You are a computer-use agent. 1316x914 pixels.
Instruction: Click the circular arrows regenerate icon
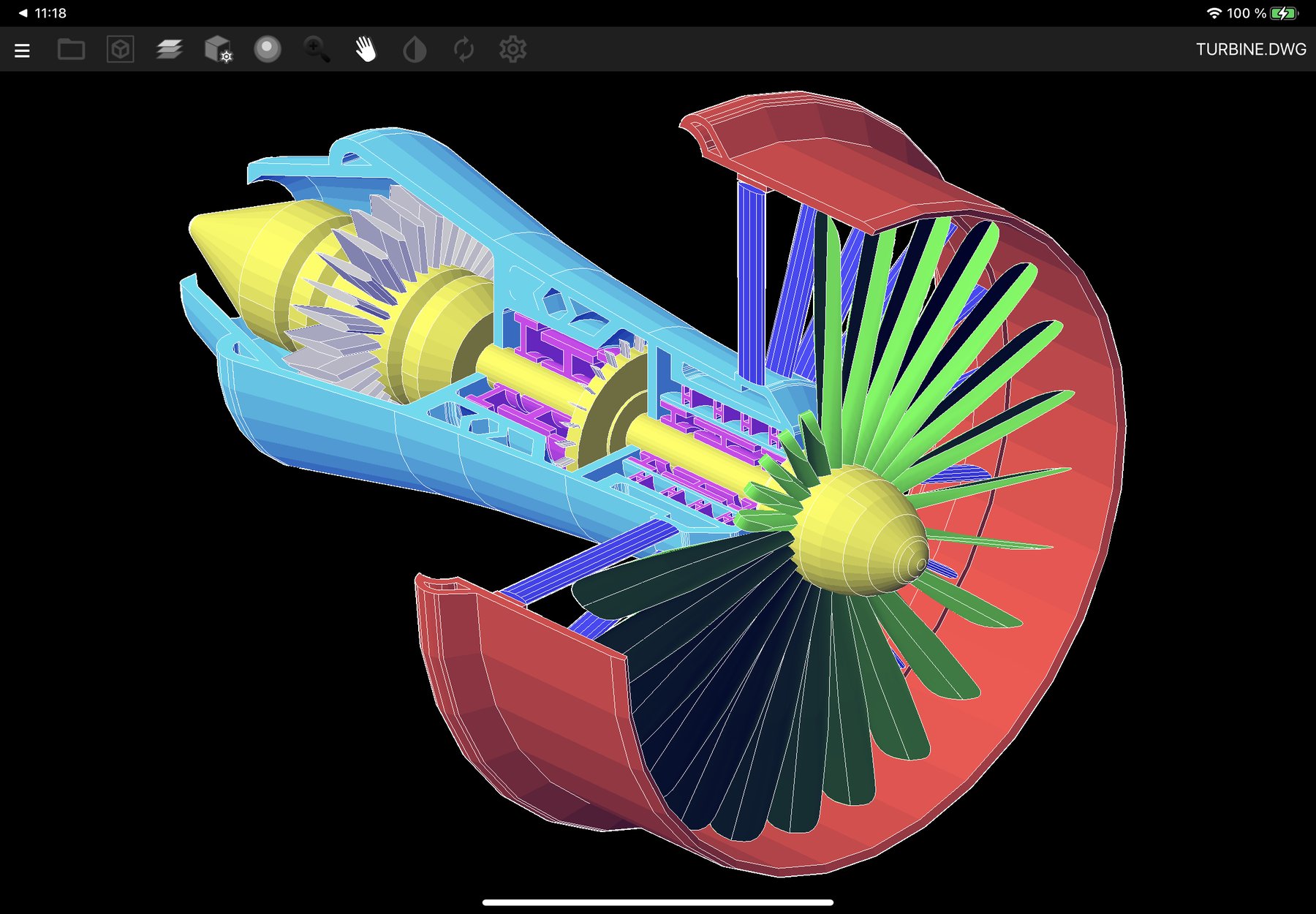(464, 50)
